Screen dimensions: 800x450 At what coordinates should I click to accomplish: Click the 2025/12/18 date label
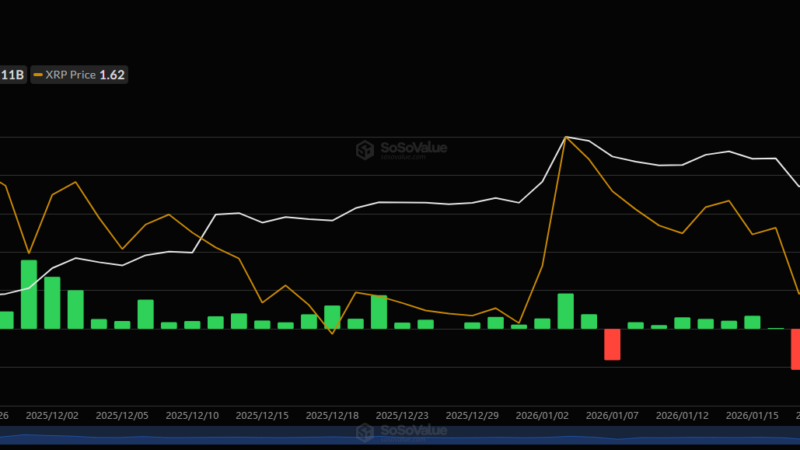point(332,416)
